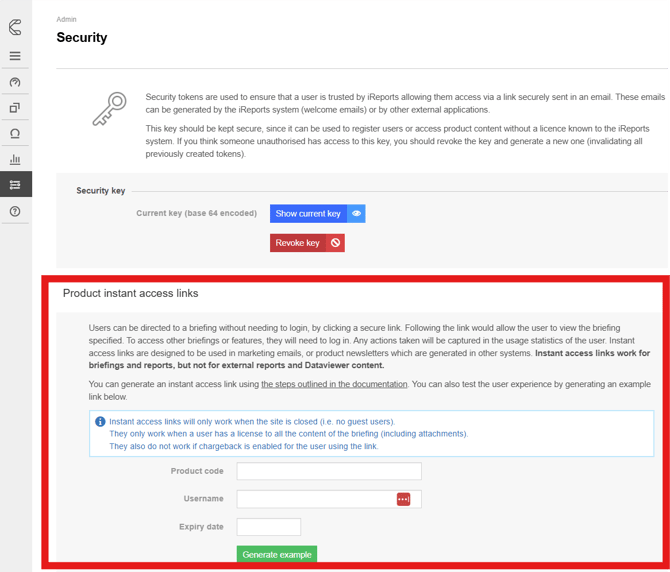Click the Admin breadcrumb text

pyautogui.click(x=66, y=19)
